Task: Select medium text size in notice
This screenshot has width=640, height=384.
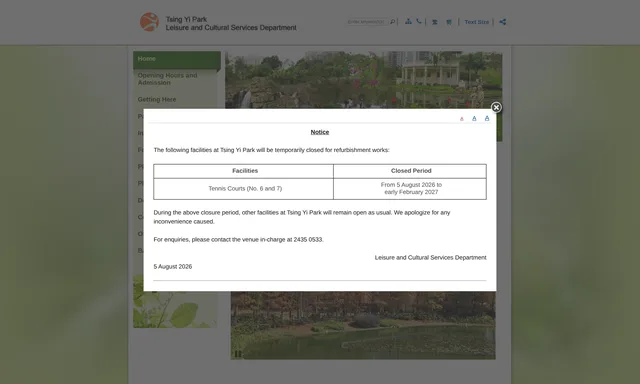Action: (474, 118)
